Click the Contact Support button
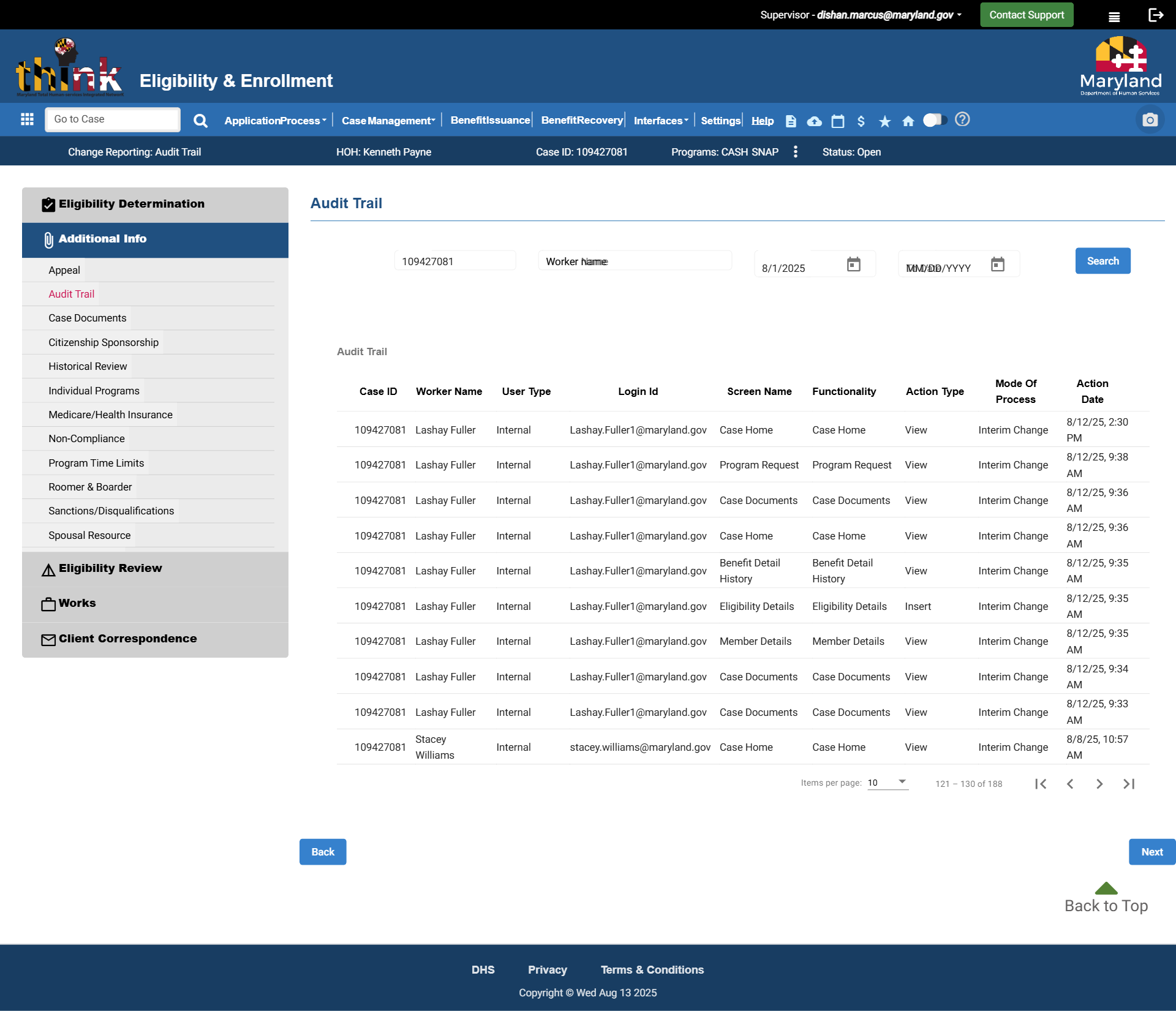 [1027, 15]
